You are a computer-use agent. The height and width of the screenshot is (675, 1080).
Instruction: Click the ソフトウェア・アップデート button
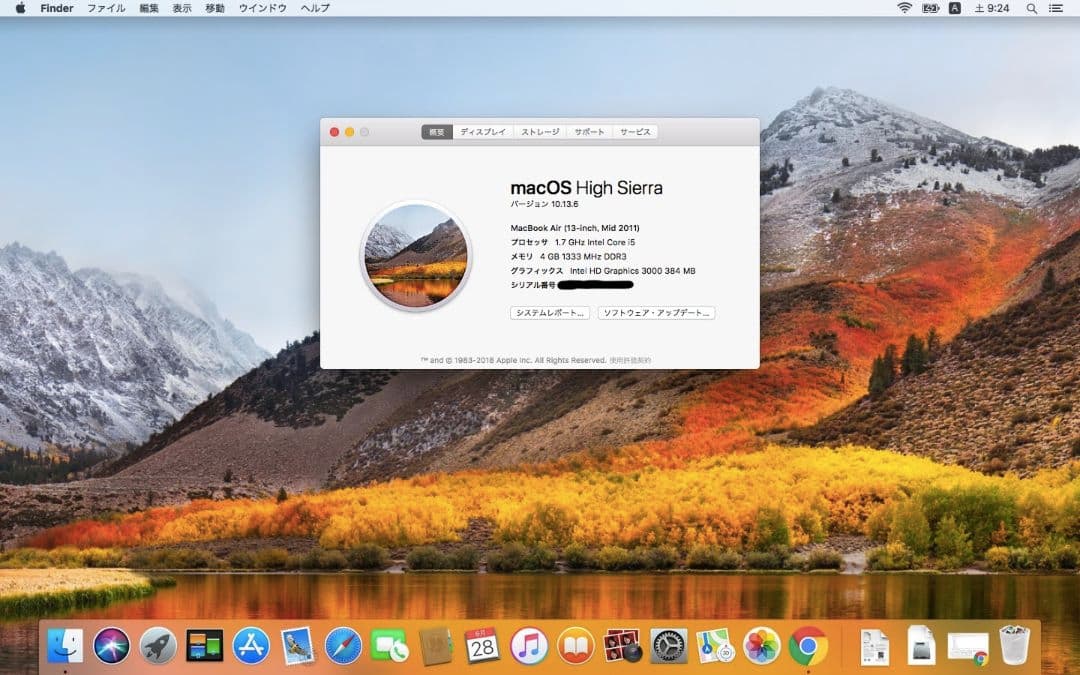pos(655,313)
